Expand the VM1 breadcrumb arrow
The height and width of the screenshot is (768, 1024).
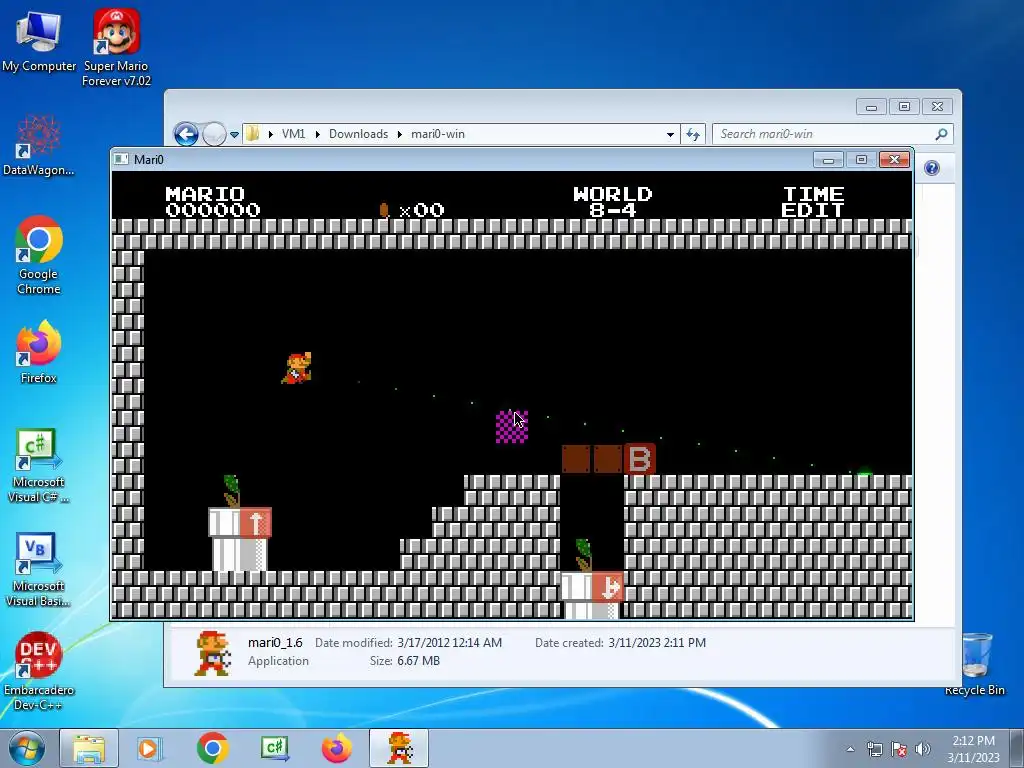click(317, 135)
